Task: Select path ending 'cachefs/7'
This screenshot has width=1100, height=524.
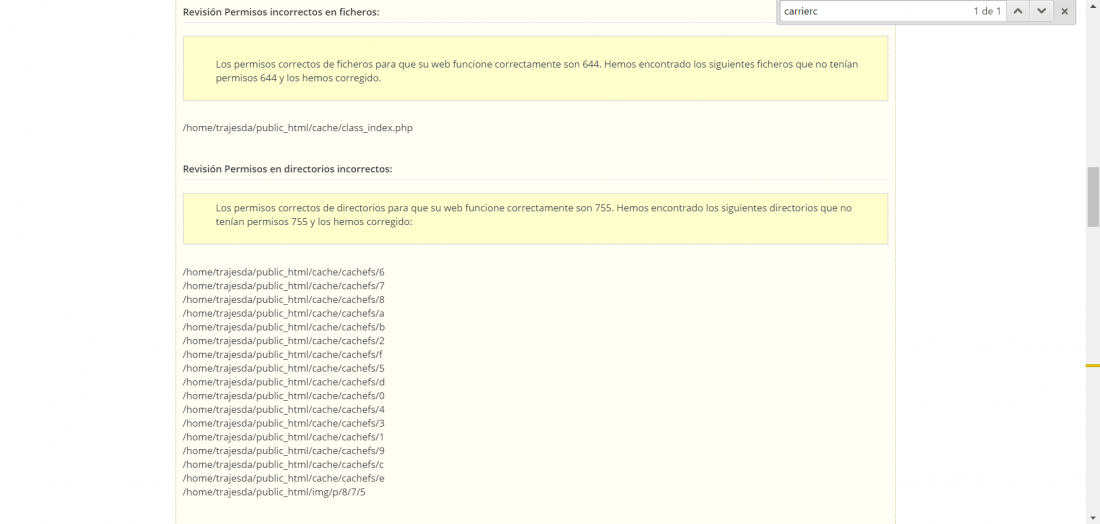Action: (x=283, y=285)
